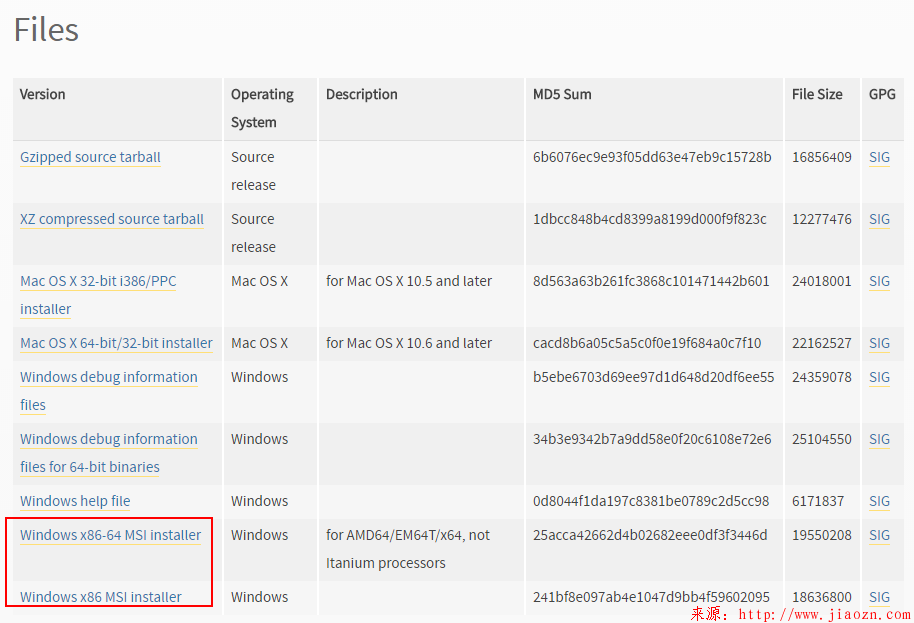Click the Windows x86-64 MSI installer link
The height and width of the screenshot is (623, 914).
[x=110, y=535]
